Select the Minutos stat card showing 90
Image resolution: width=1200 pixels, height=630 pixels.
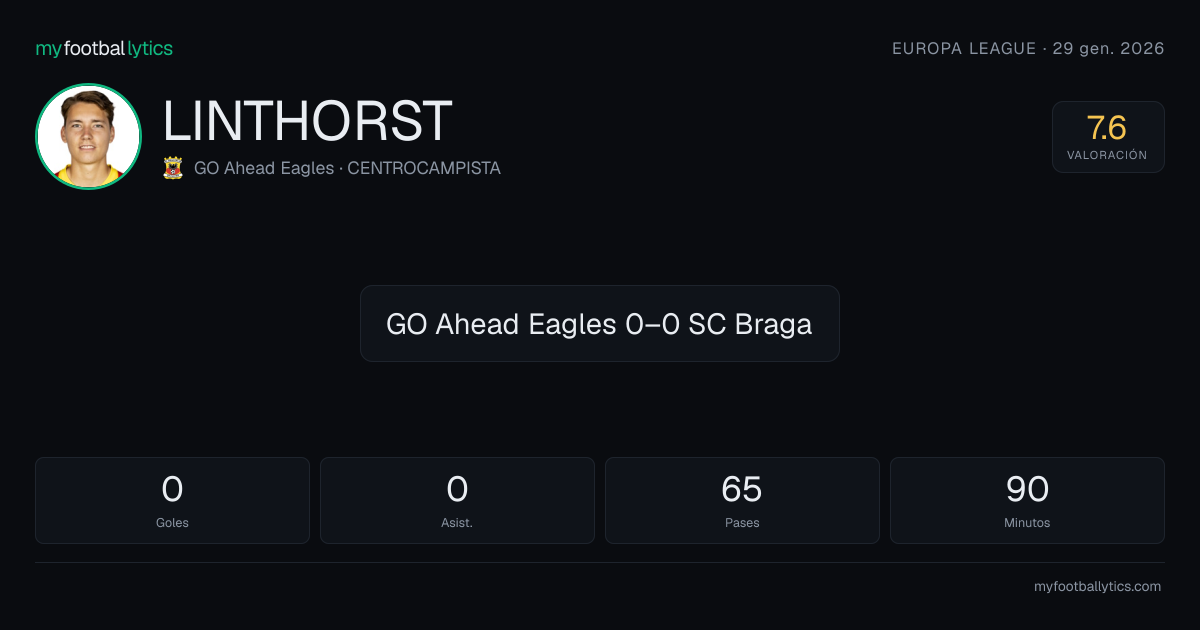pos(1027,500)
